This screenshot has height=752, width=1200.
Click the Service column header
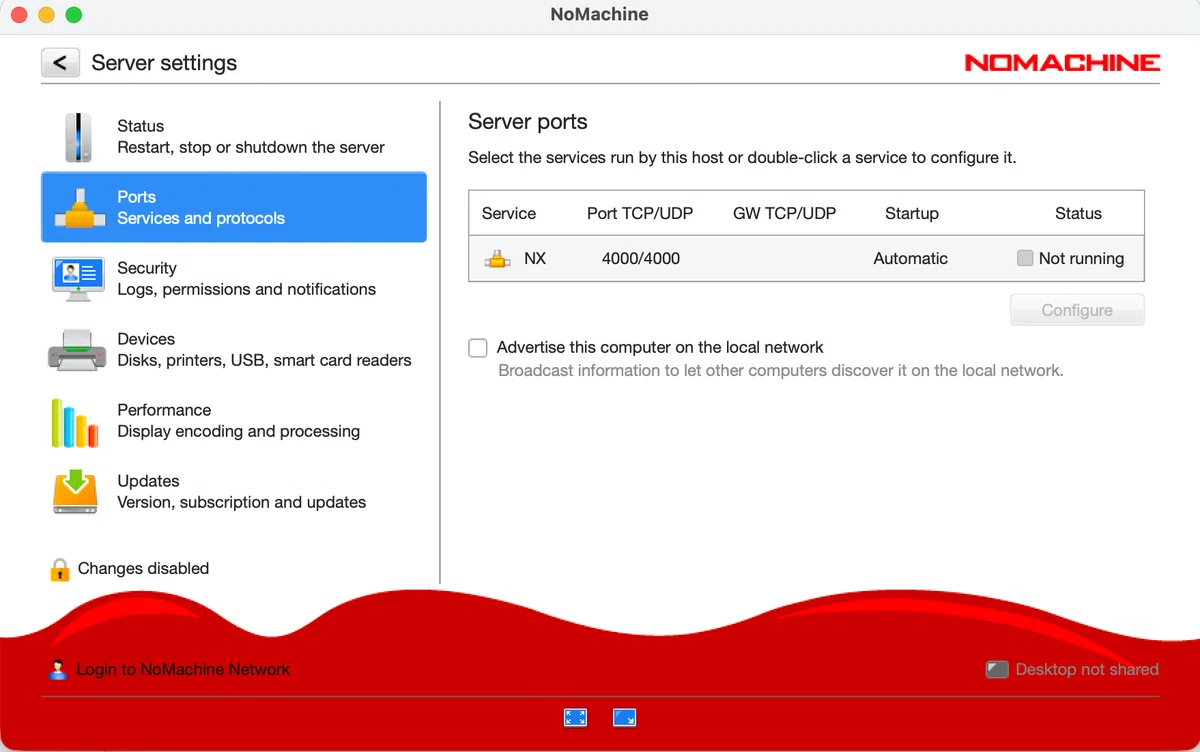coord(509,213)
